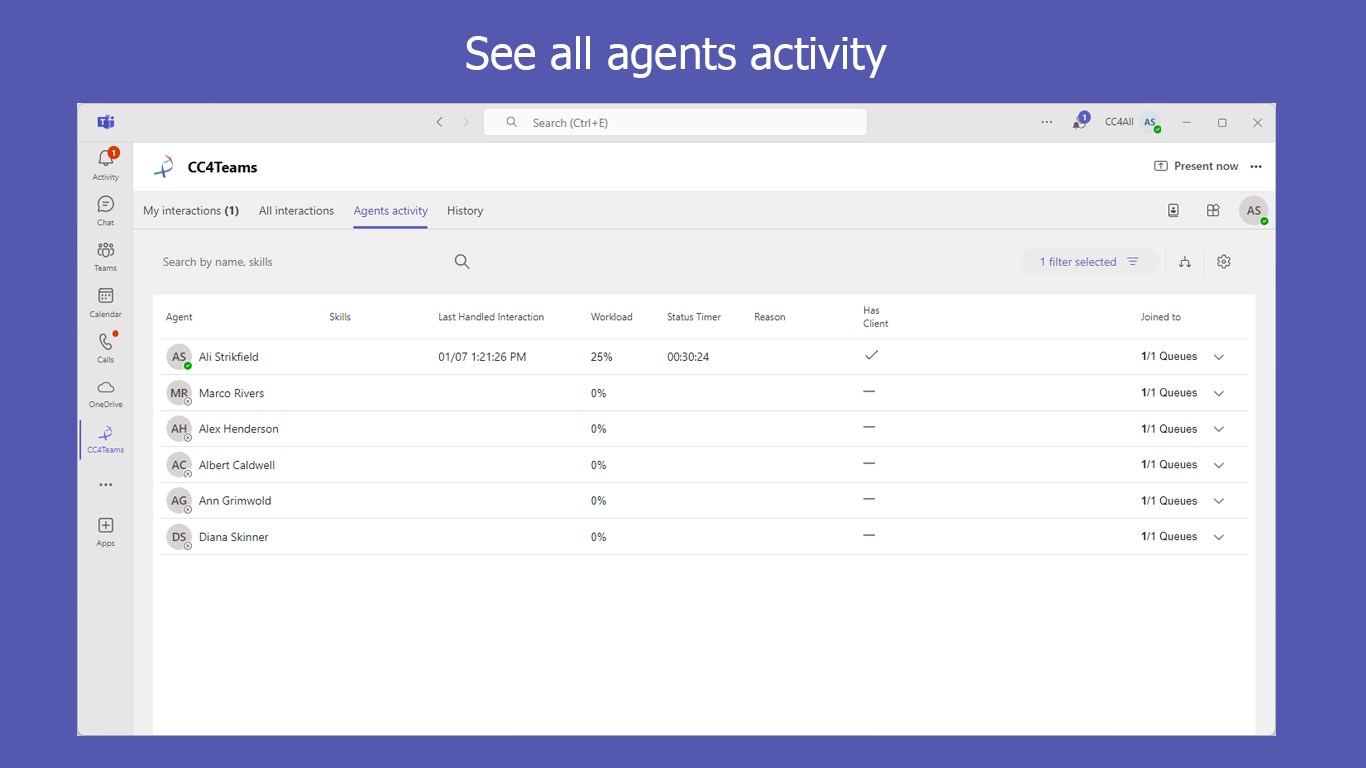Screen dimensions: 1366x768
Task: Click Marco Rivers' avatar
Action: 179,393
